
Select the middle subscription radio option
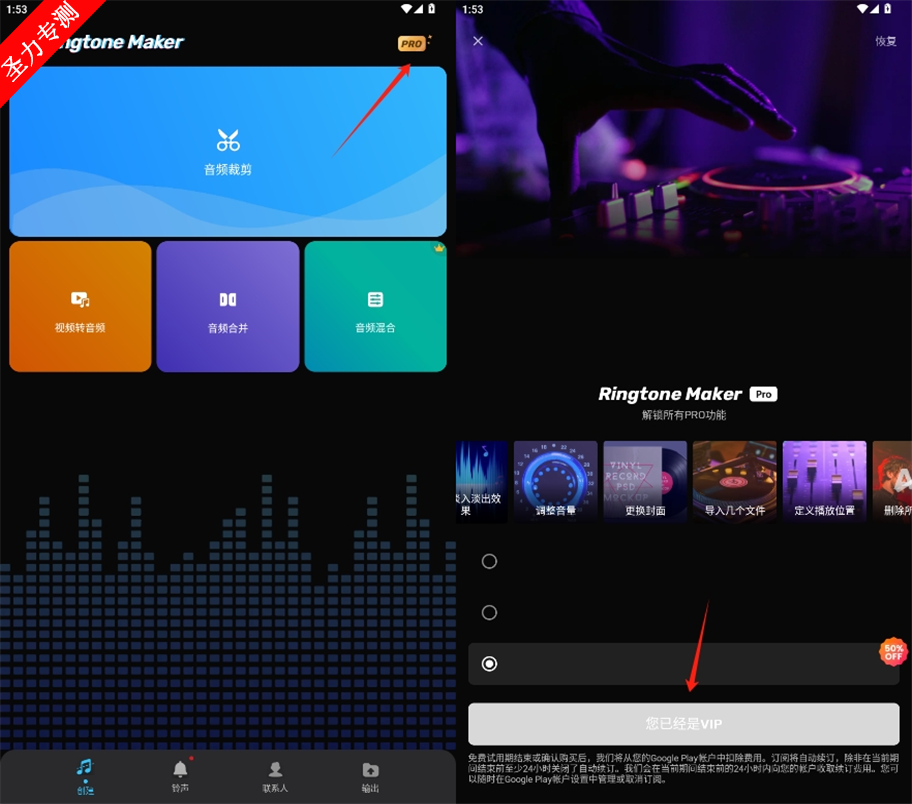pyautogui.click(x=489, y=613)
